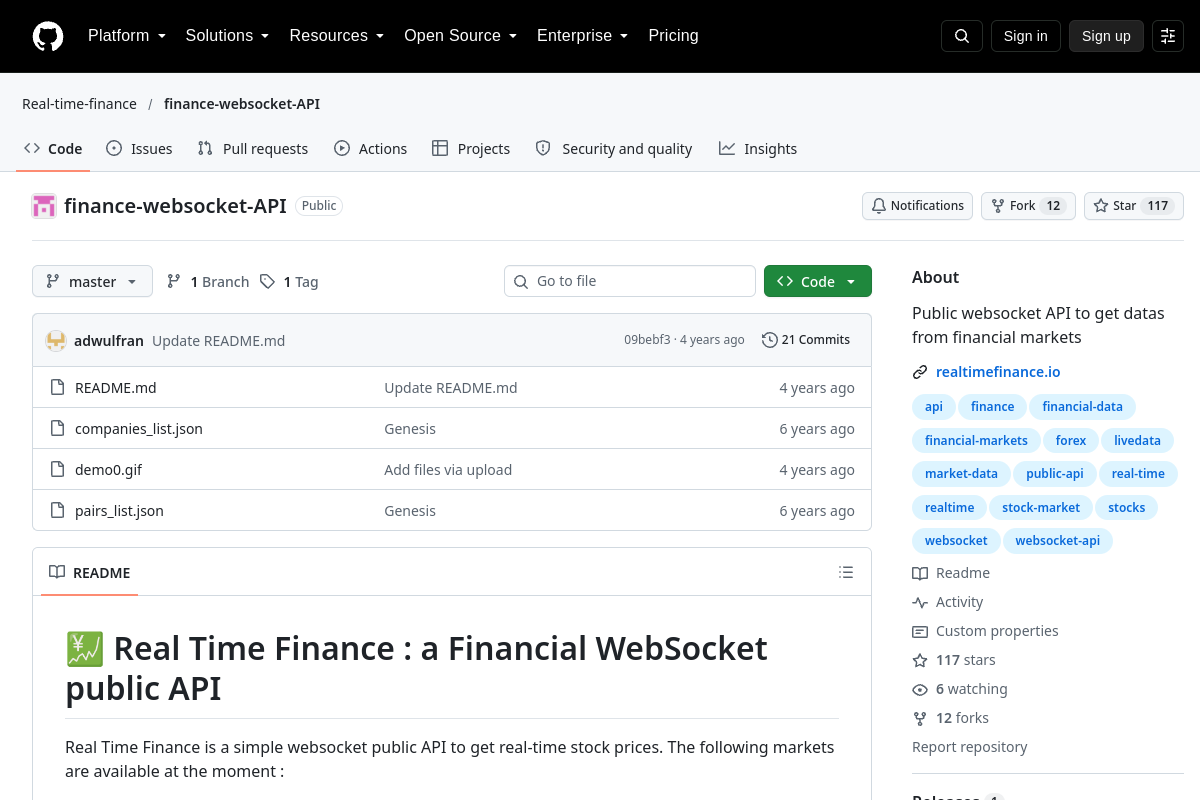This screenshot has width=1200, height=800.
Task: Click the search magnifier icon
Action: (x=962, y=36)
